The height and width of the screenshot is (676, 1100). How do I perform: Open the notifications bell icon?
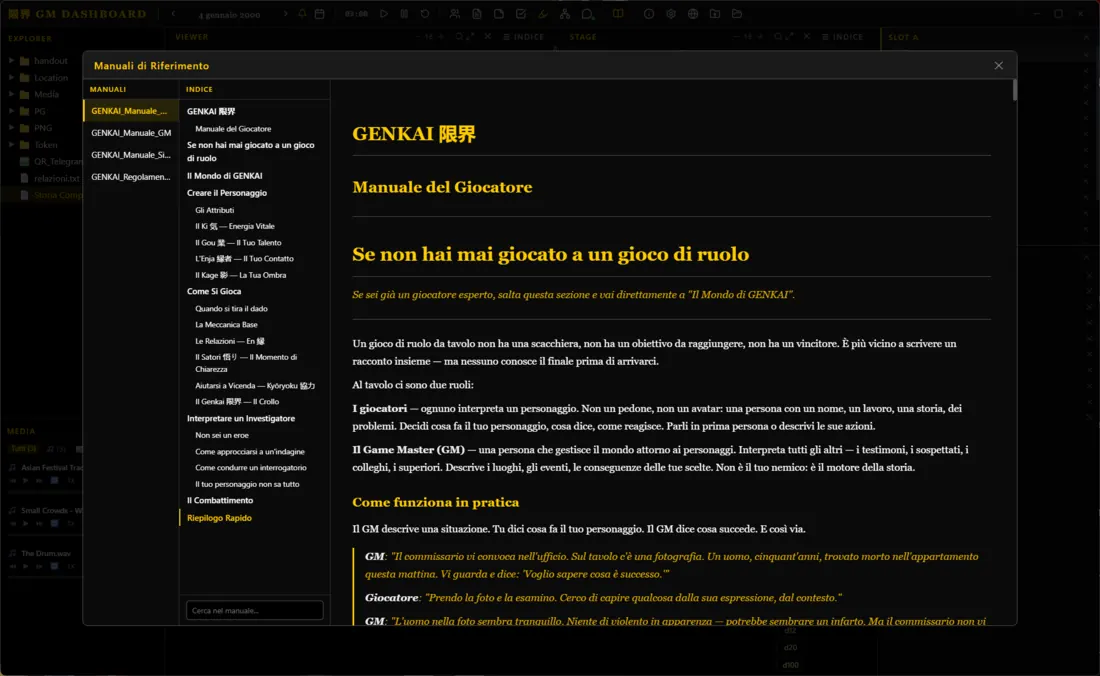[304, 12]
